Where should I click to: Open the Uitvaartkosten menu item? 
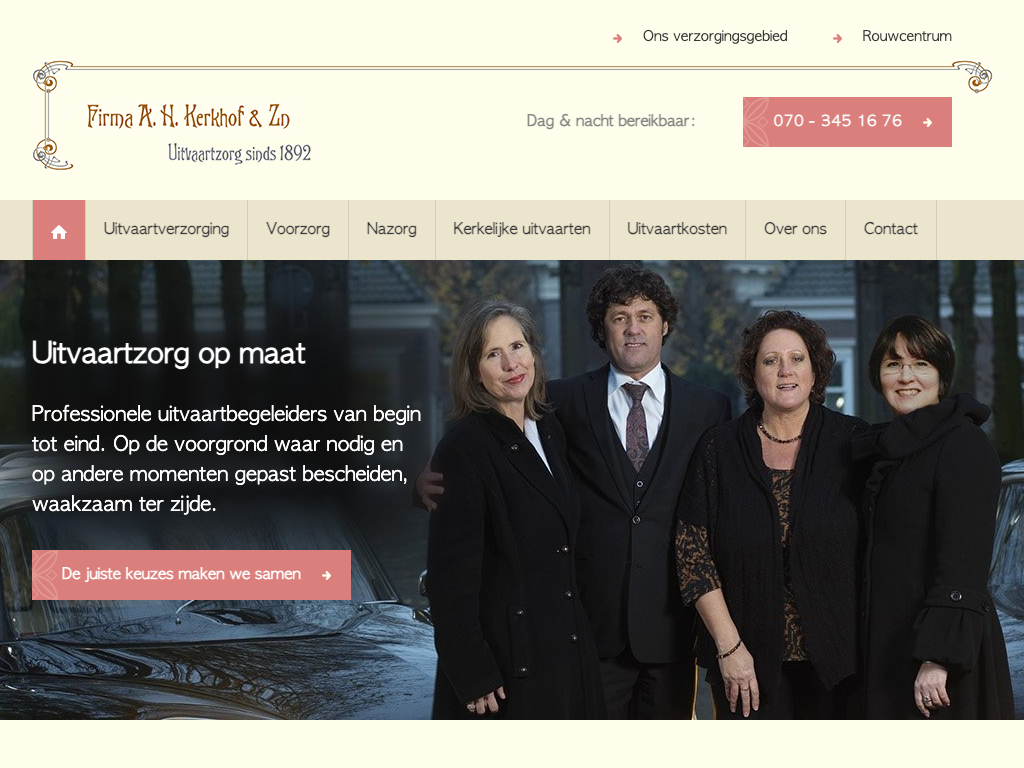[x=677, y=229]
